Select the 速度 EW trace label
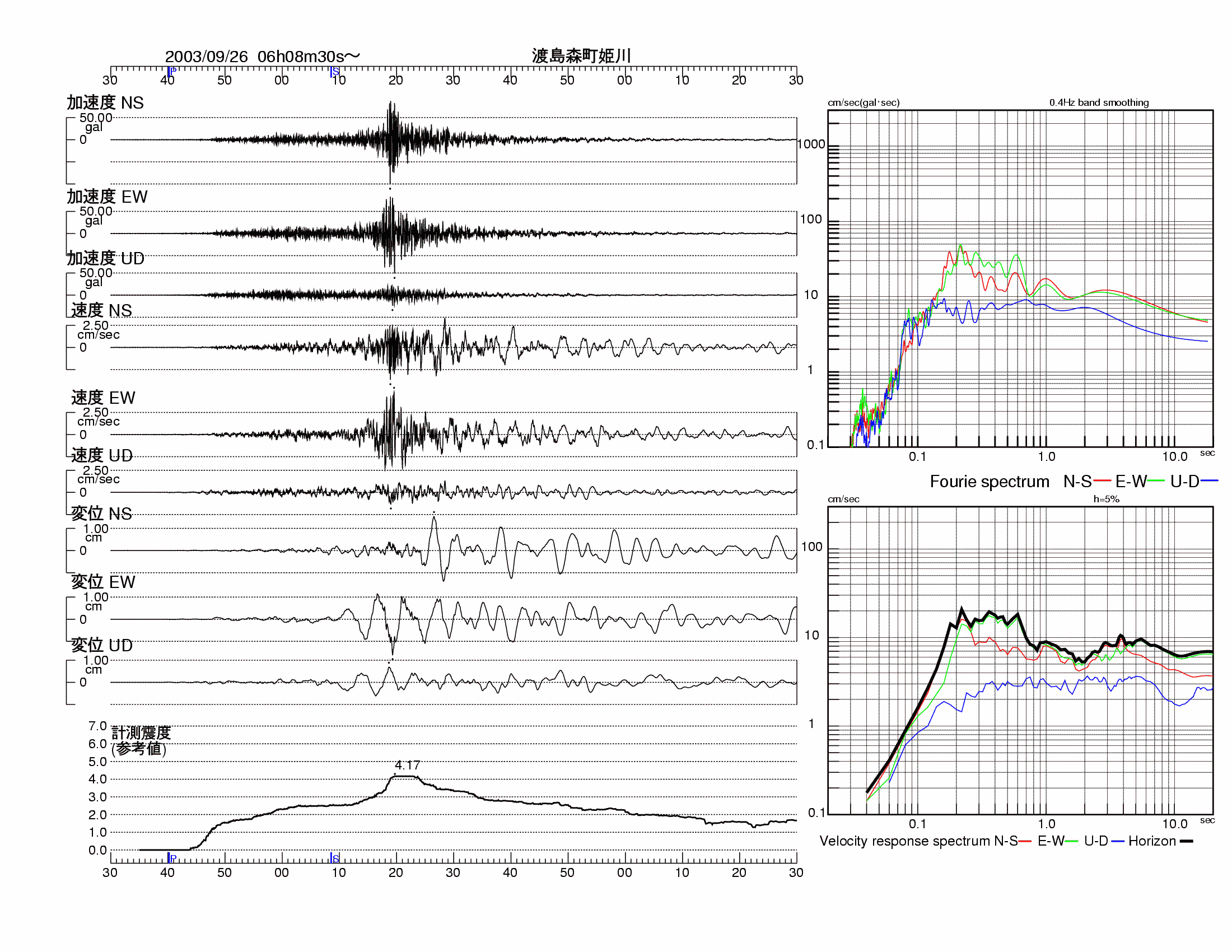1232x952 pixels. pyautogui.click(x=103, y=398)
